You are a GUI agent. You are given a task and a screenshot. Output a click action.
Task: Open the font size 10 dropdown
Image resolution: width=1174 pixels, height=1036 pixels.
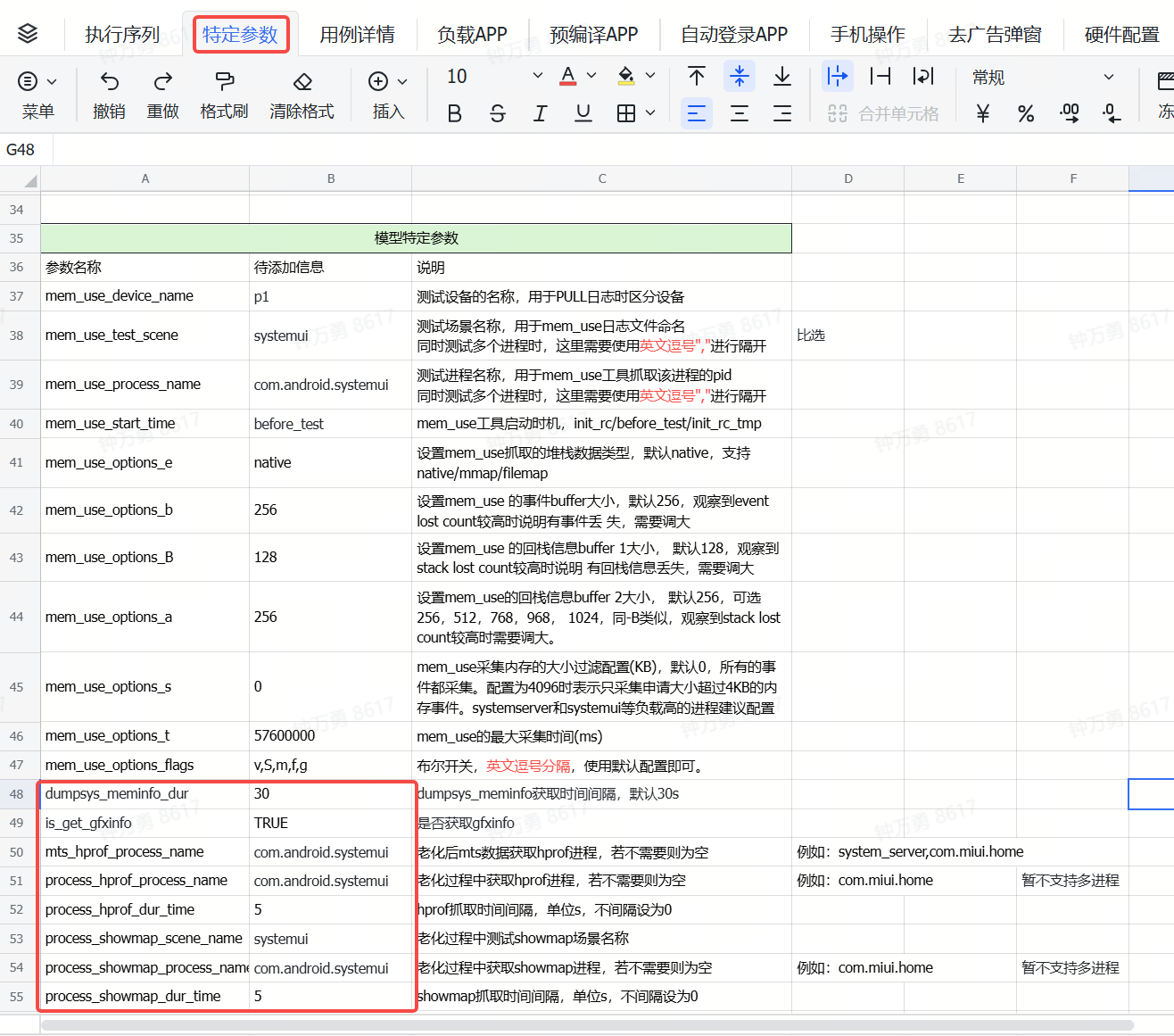point(494,77)
